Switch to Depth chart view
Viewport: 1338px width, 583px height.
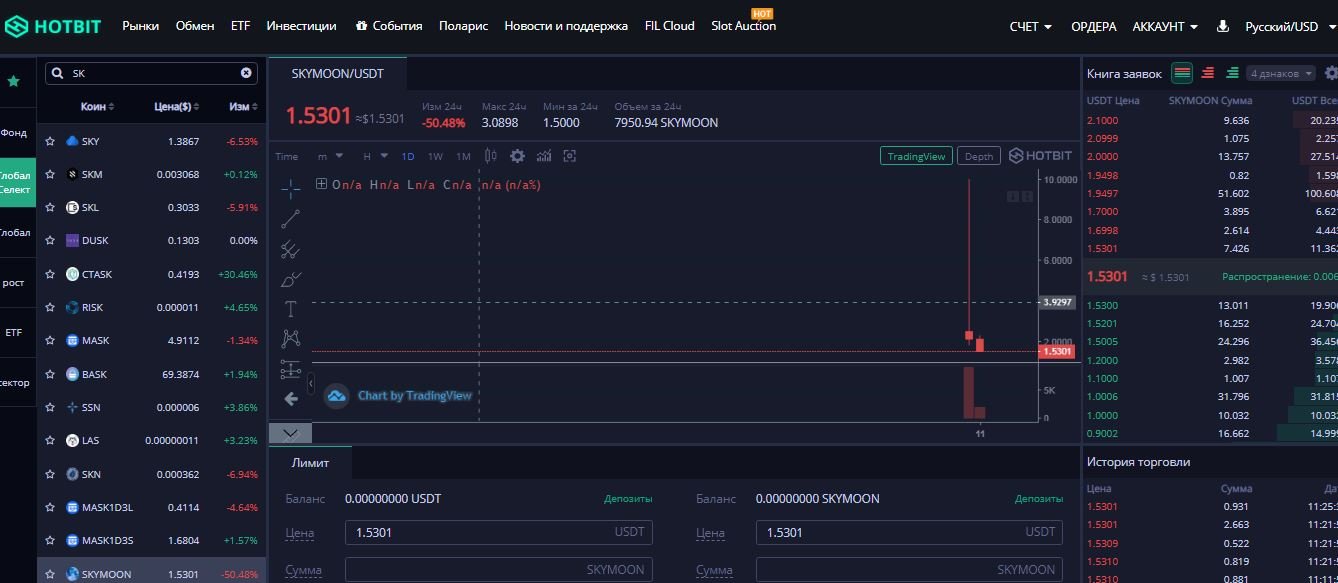pos(979,156)
